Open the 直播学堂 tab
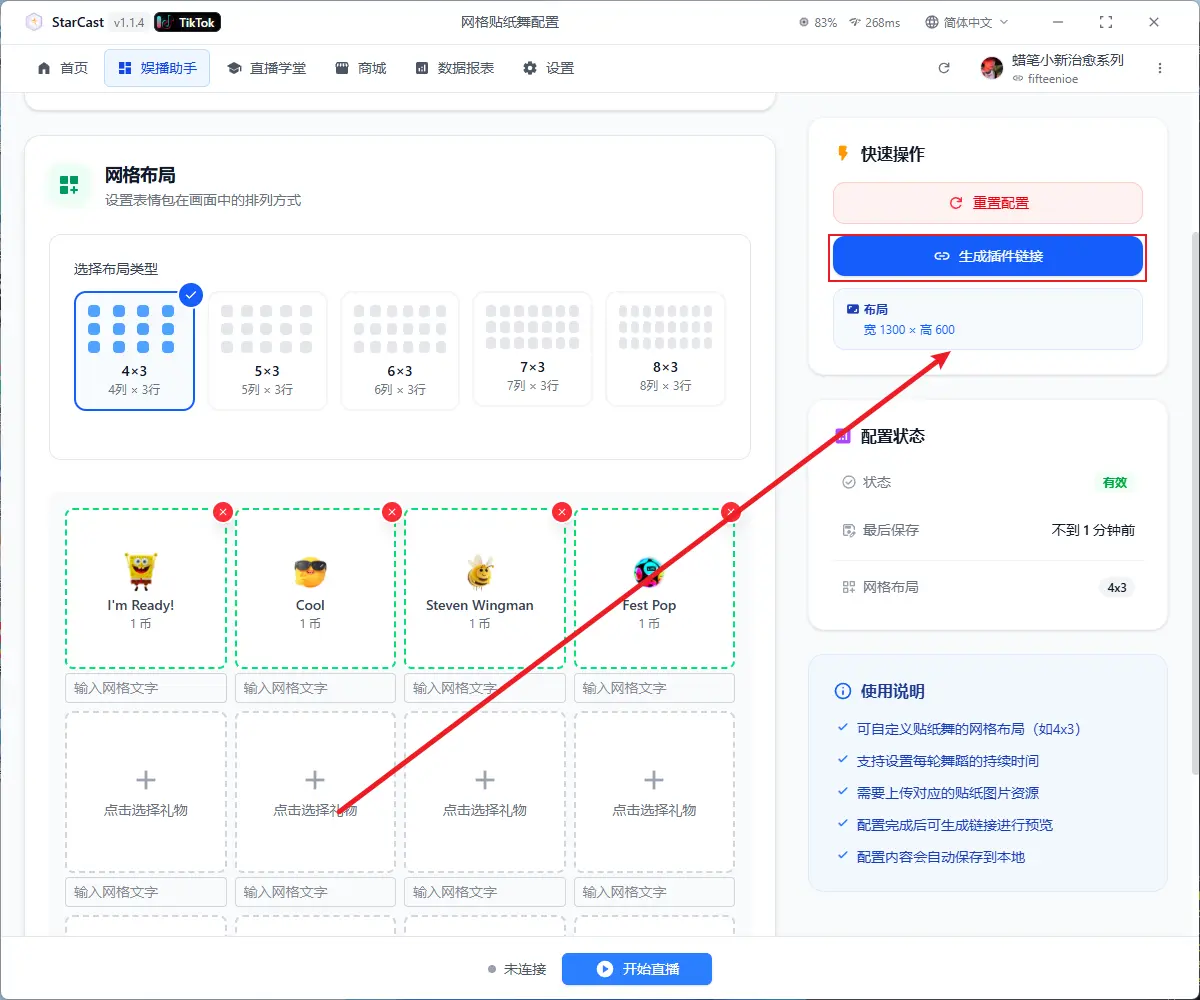1200x1000 pixels. pos(267,68)
